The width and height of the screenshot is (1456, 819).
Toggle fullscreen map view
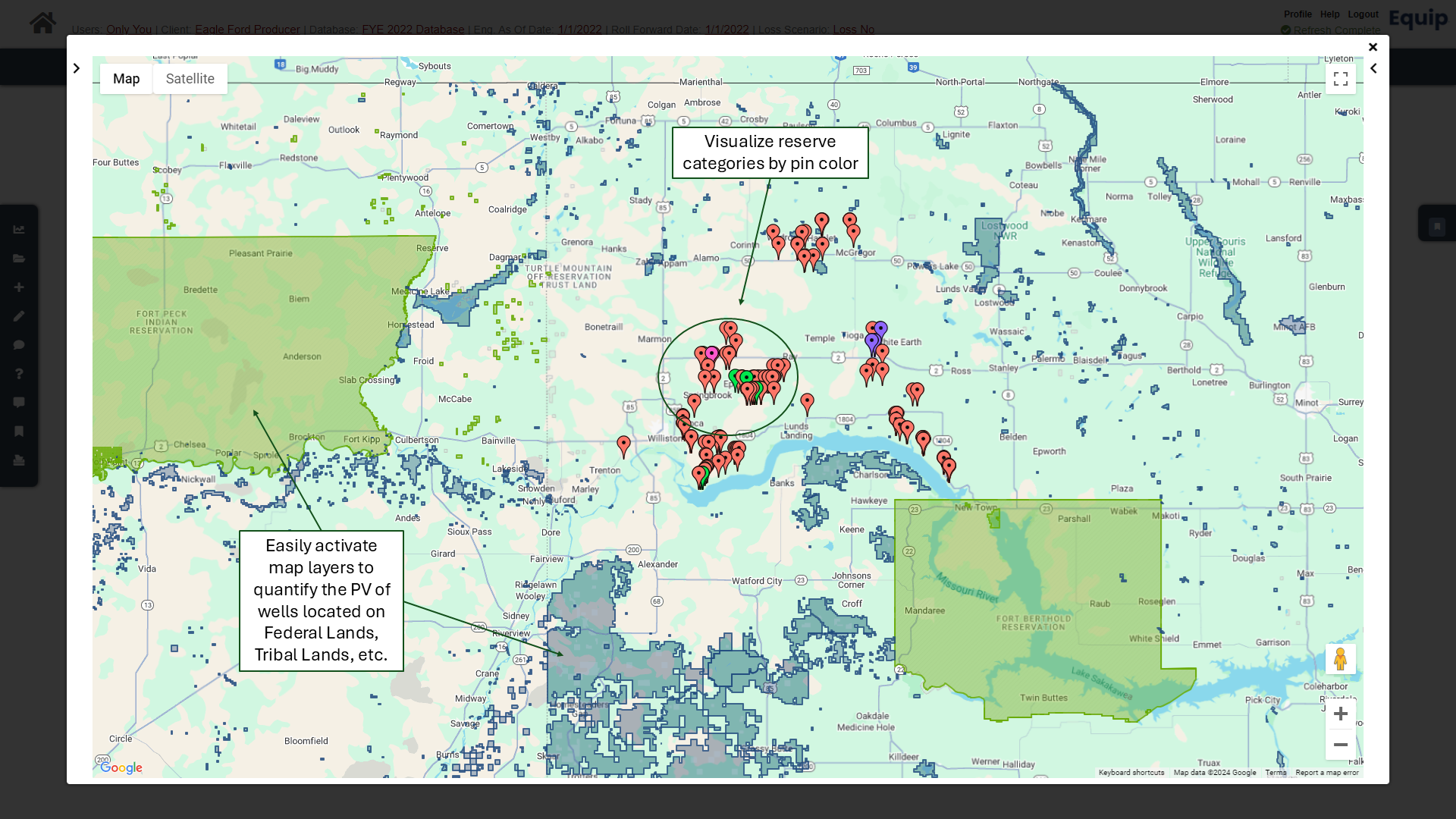1341,79
